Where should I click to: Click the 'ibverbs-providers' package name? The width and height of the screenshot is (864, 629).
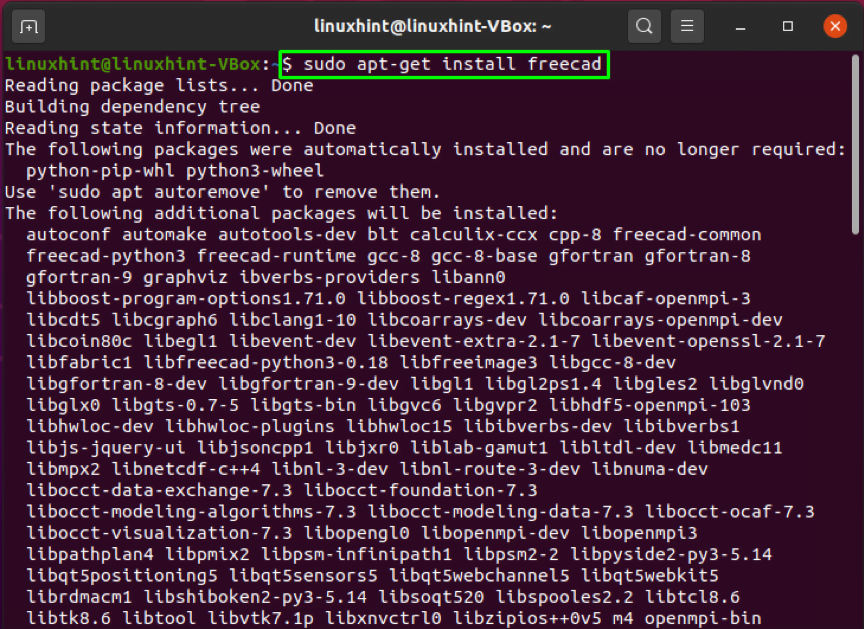(329, 277)
